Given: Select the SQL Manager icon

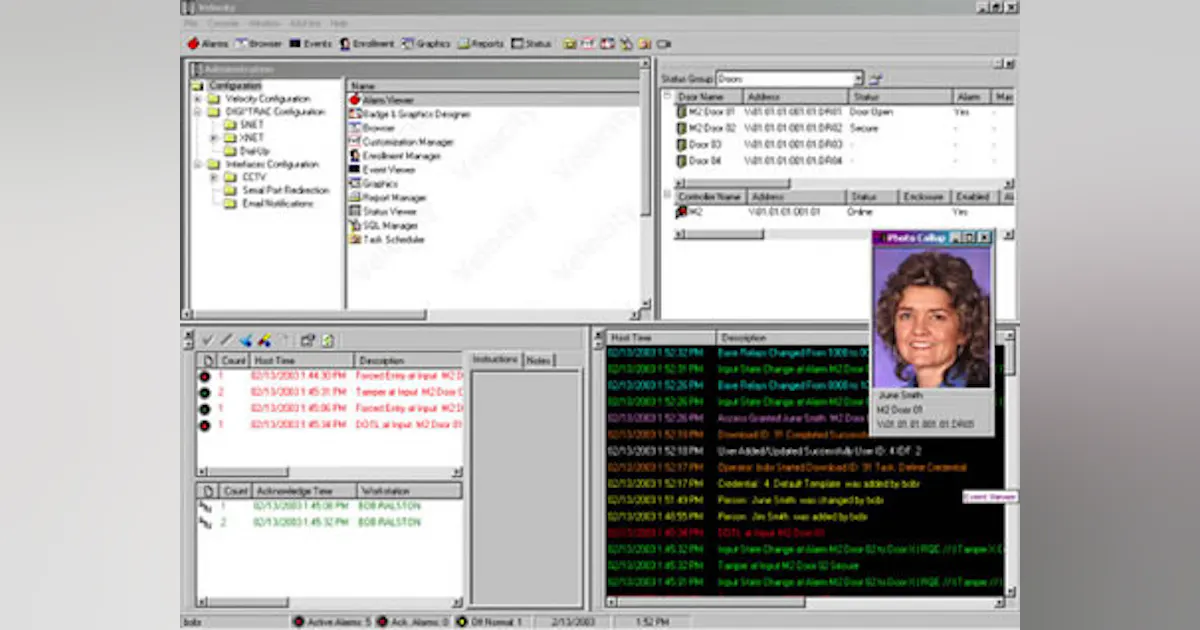Looking at the screenshot, I should (355, 226).
